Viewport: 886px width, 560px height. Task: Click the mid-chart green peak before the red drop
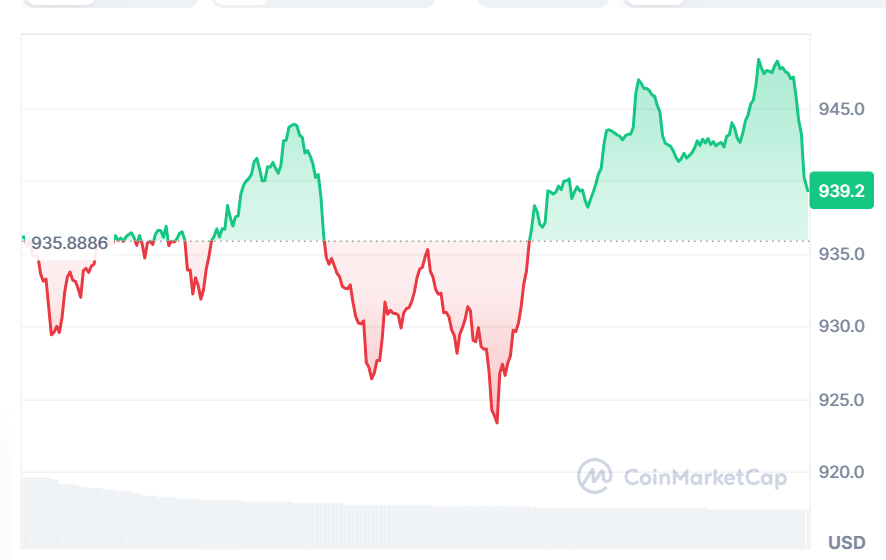293,124
